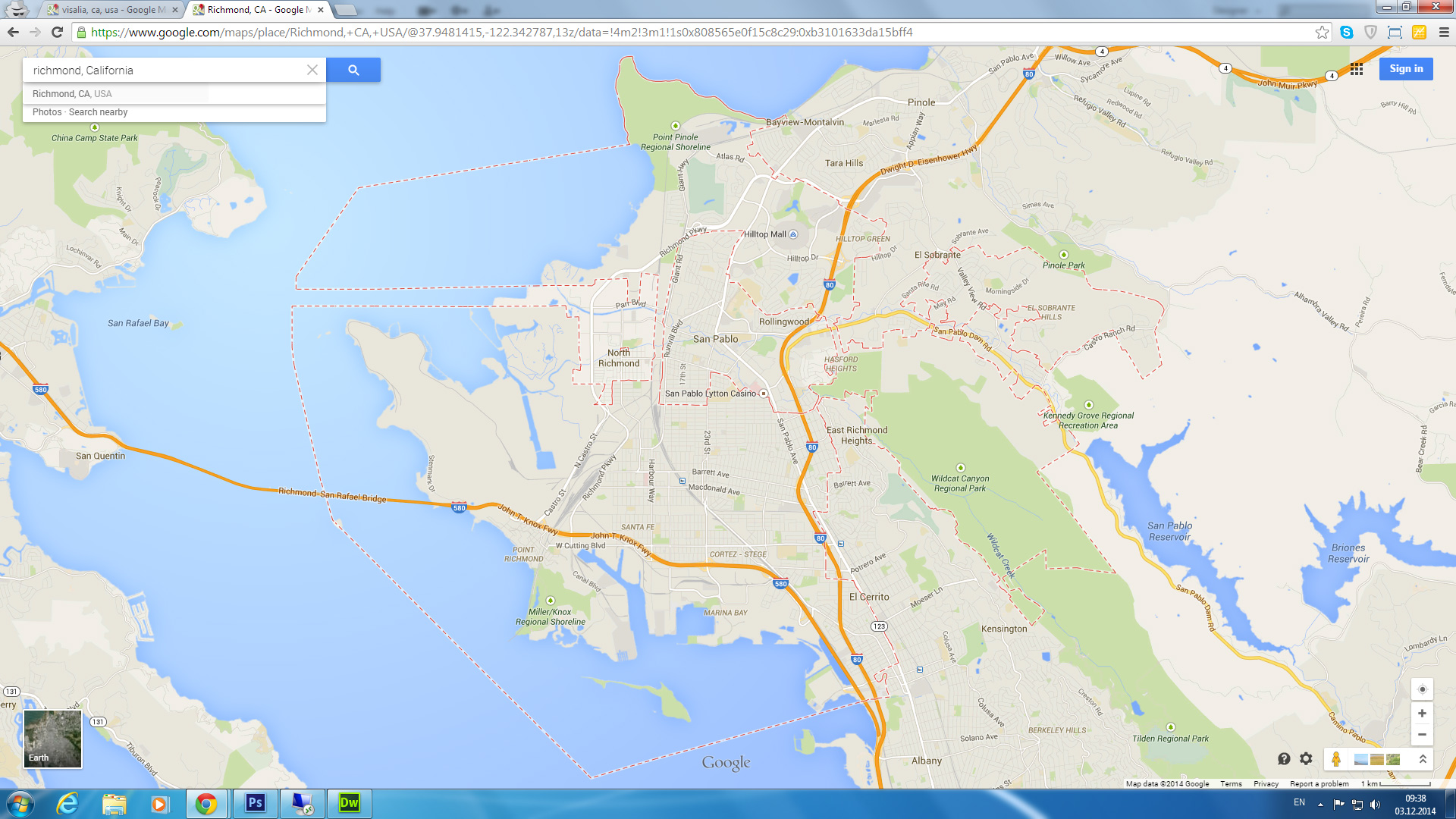The height and width of the screenshot is (819, 1456).
Task: Click Report a problem link
Action: [x=1319, y=784]
